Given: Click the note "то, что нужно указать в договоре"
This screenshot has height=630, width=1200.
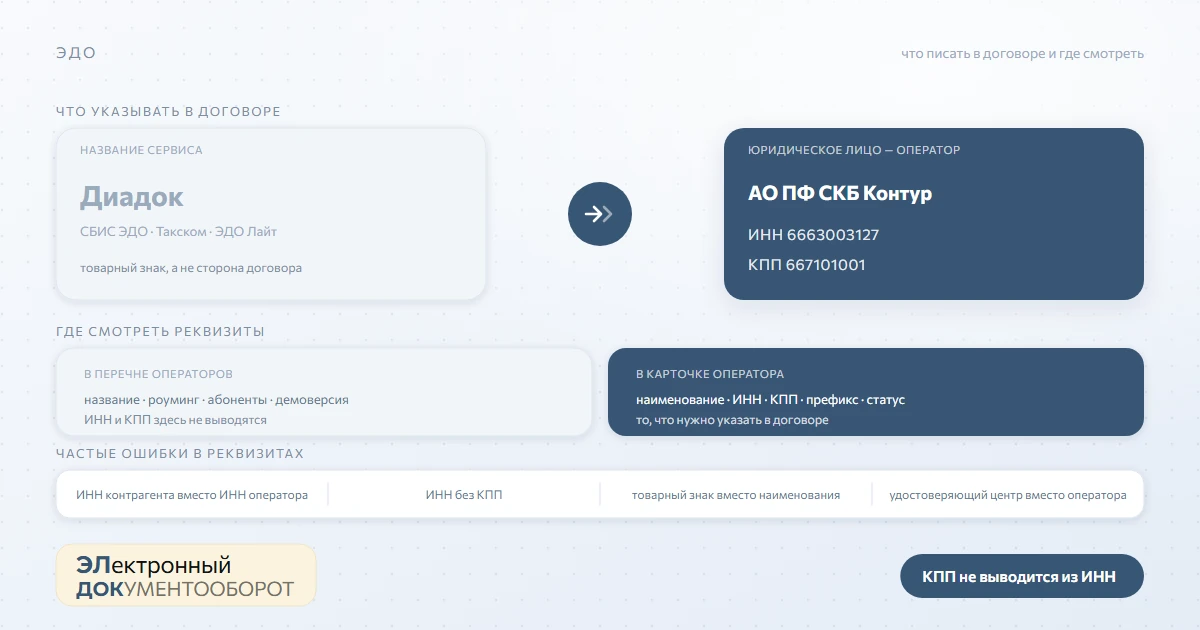Looking at the screenshot, I should [x=732, y=420].
